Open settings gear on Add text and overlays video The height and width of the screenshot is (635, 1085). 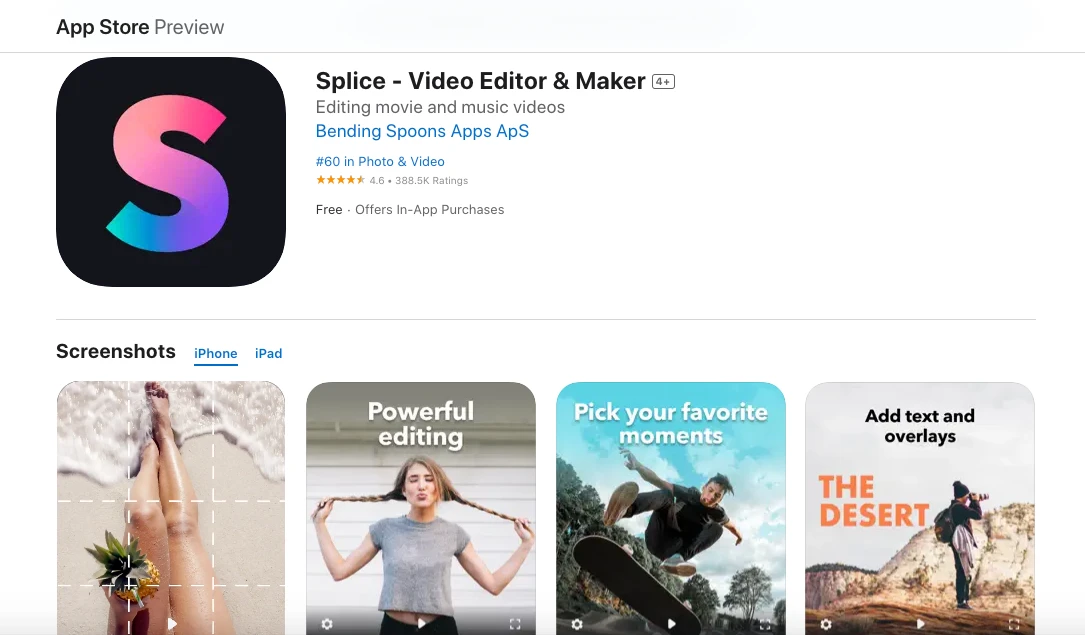point(826,624)
